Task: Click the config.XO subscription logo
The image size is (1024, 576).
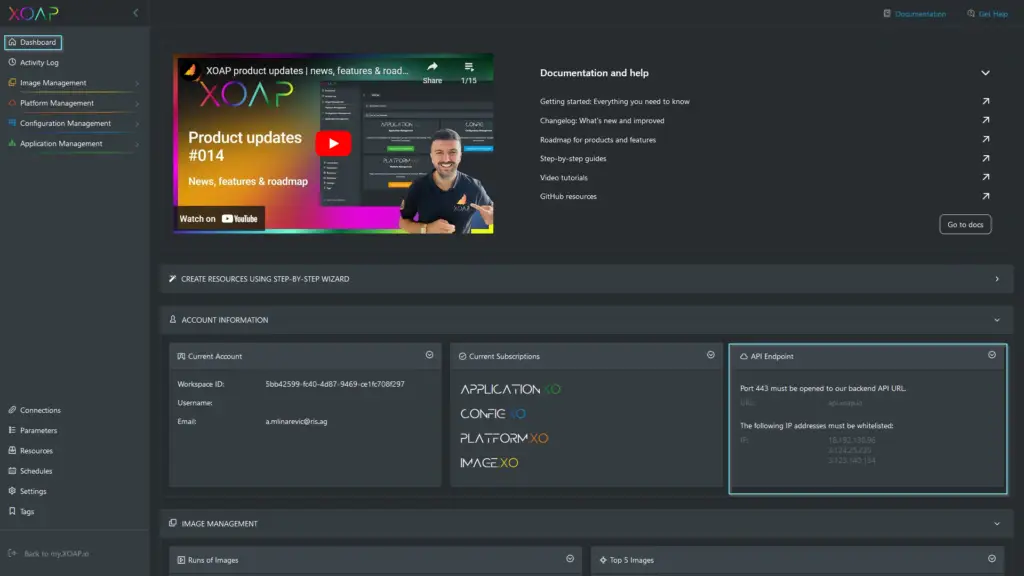Action: [492, 414]
